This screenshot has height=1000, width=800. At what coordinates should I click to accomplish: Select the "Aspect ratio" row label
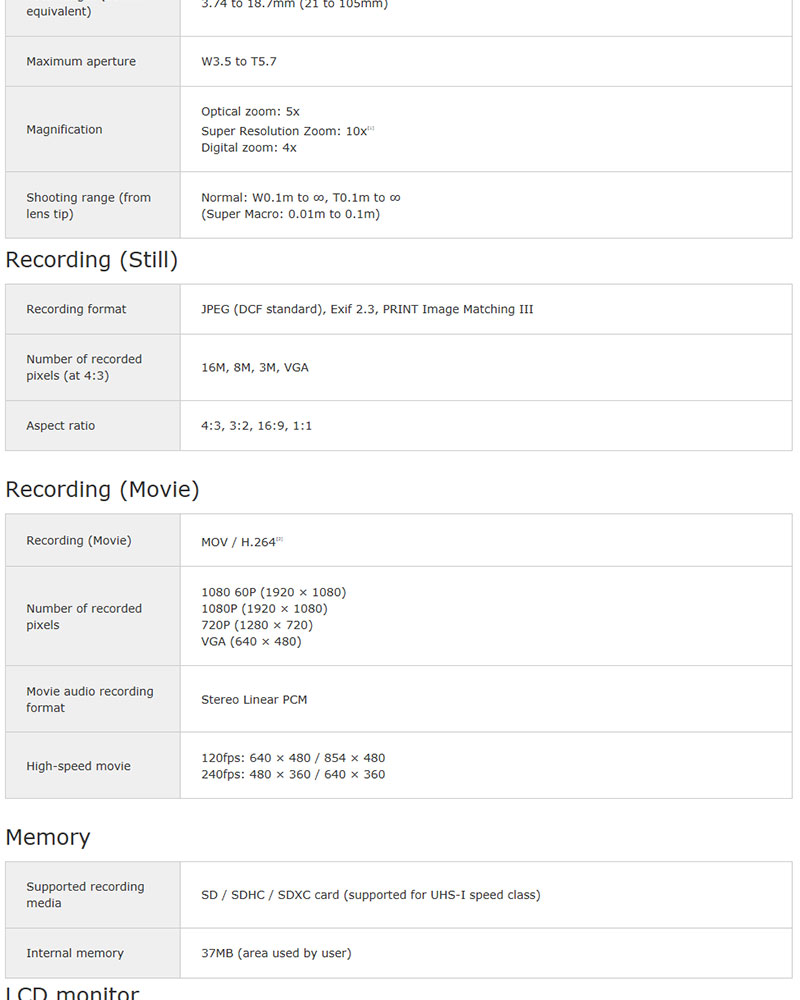(60, 426)
